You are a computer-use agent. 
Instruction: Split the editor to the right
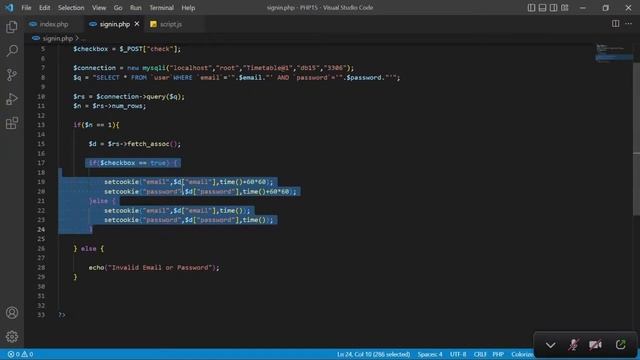615,24
